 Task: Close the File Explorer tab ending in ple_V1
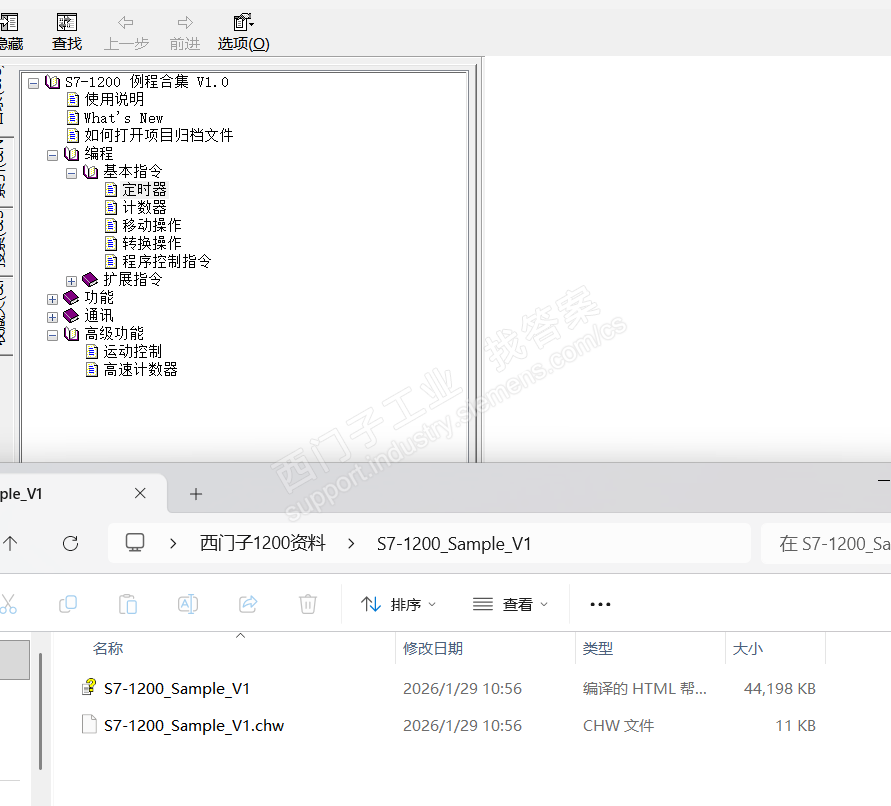(x=140, y=493)
